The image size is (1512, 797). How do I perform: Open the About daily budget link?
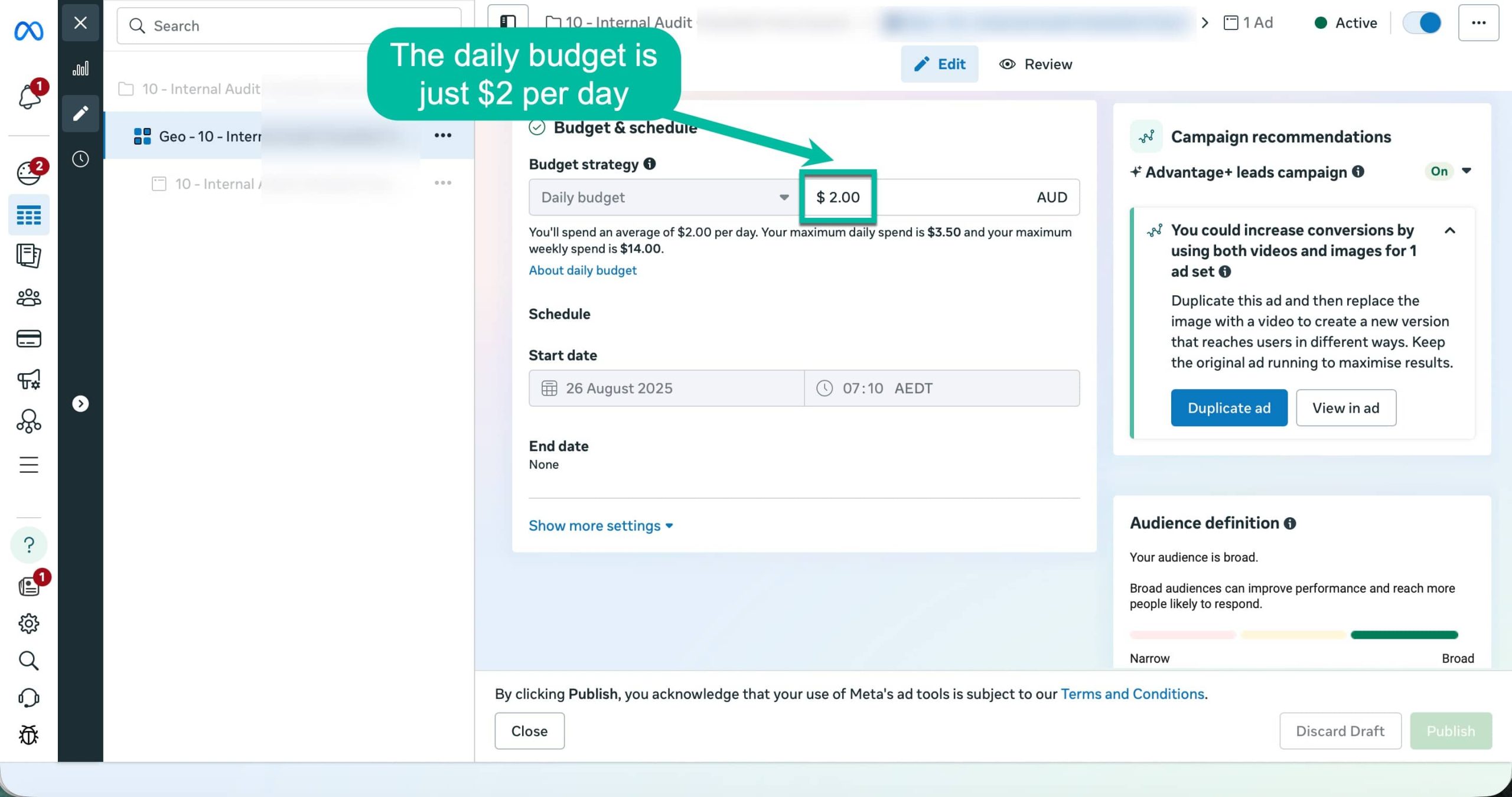coord(582,270)
